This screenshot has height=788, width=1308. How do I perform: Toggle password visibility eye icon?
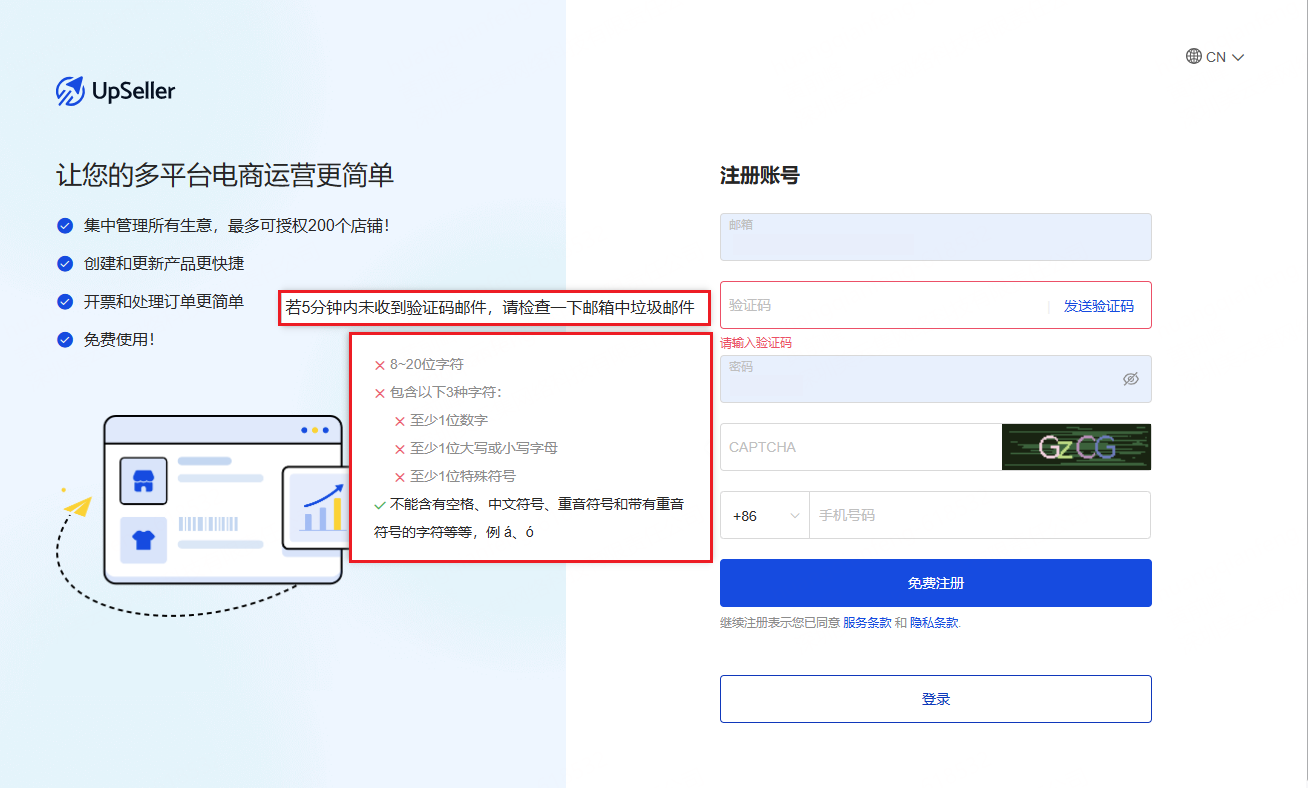(x=1131, y=379)
